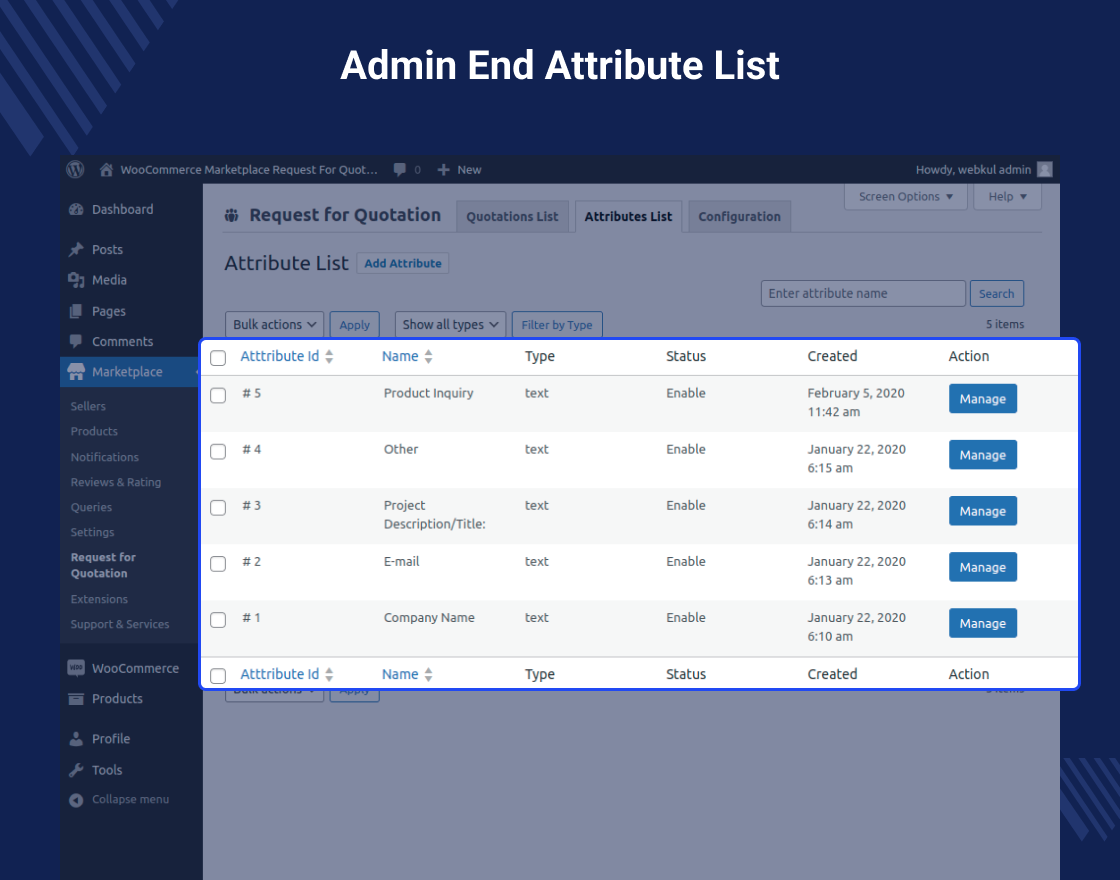
Task: Click the top Apply button
Action: click(x=354, y=324)
